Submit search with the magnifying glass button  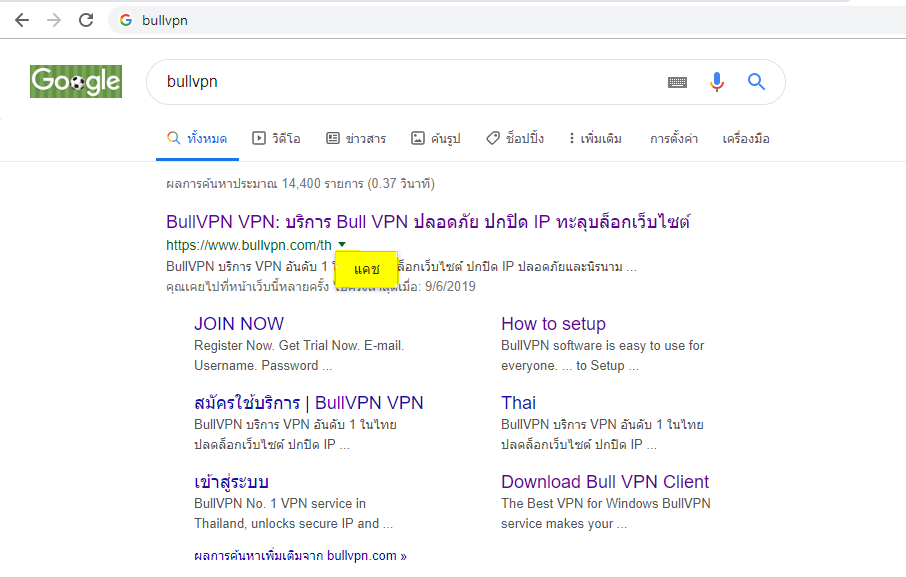pyautogui.click(x=756, y=82)
